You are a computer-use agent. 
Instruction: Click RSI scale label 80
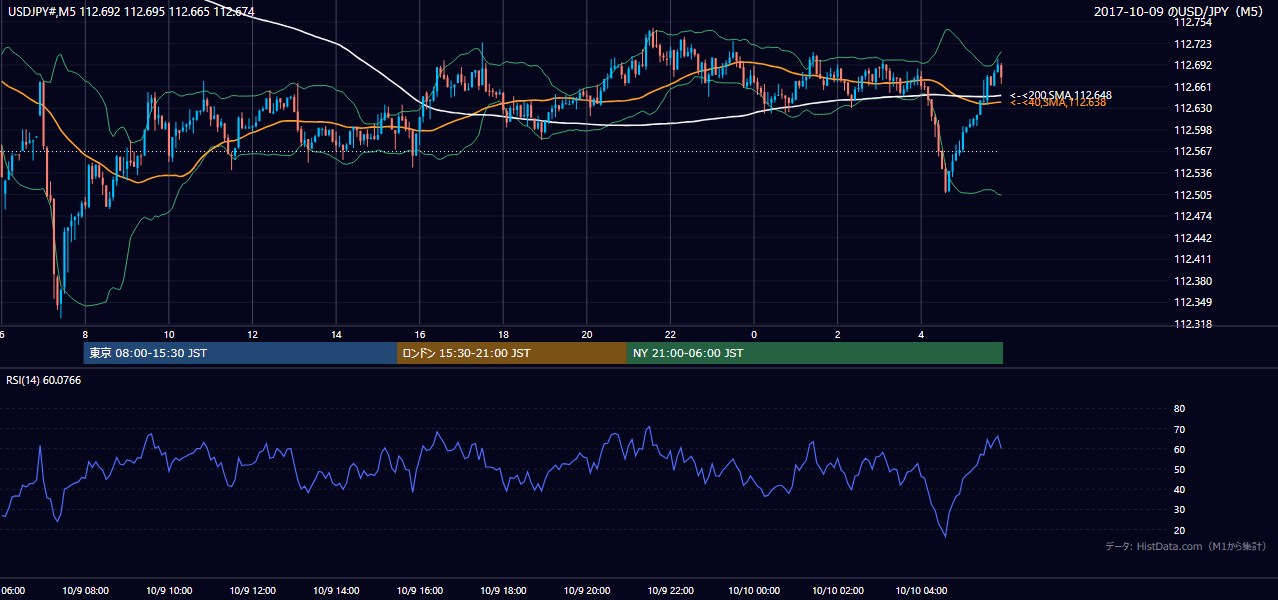point(1179,409)
